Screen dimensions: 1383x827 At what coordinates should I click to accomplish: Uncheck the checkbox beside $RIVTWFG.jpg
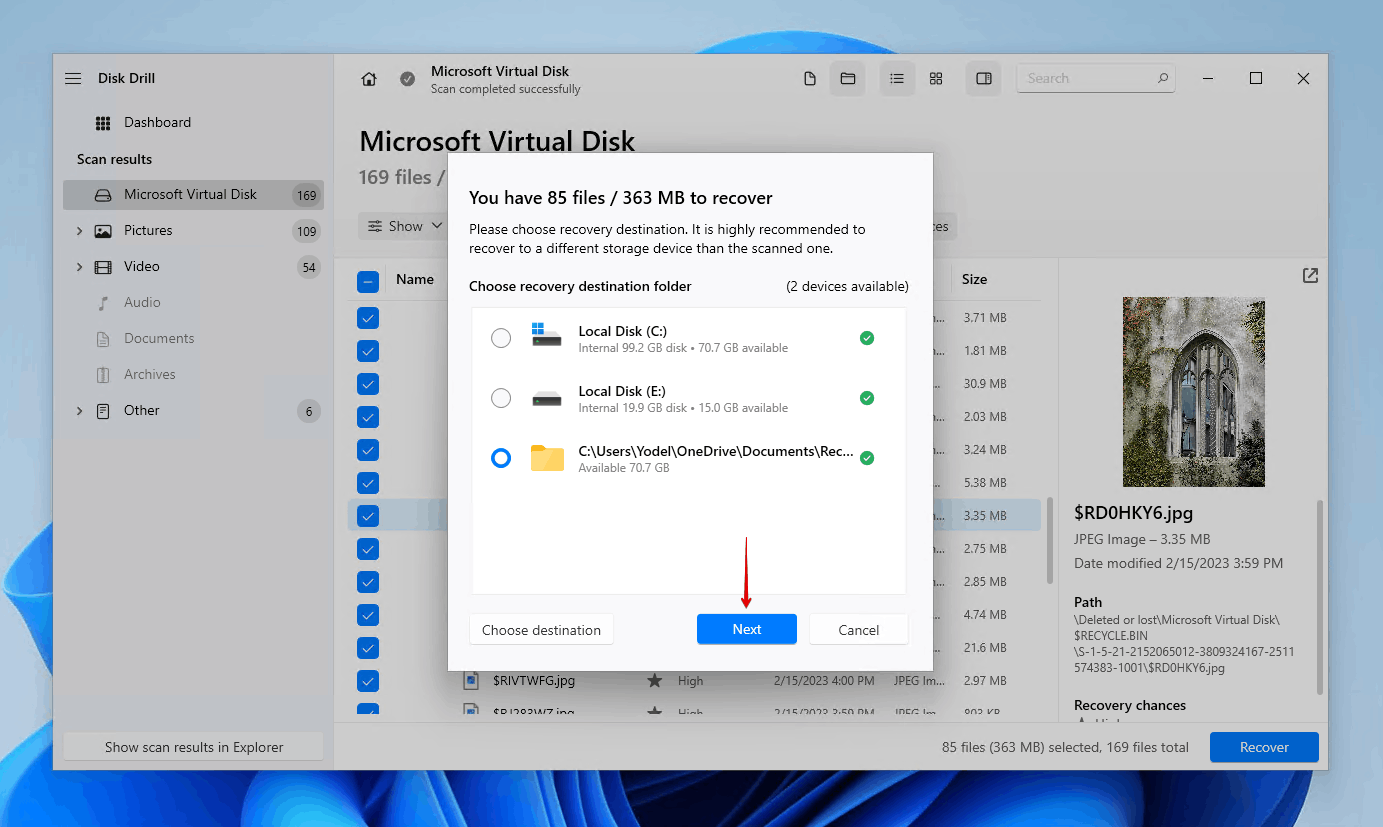[368, 681]
